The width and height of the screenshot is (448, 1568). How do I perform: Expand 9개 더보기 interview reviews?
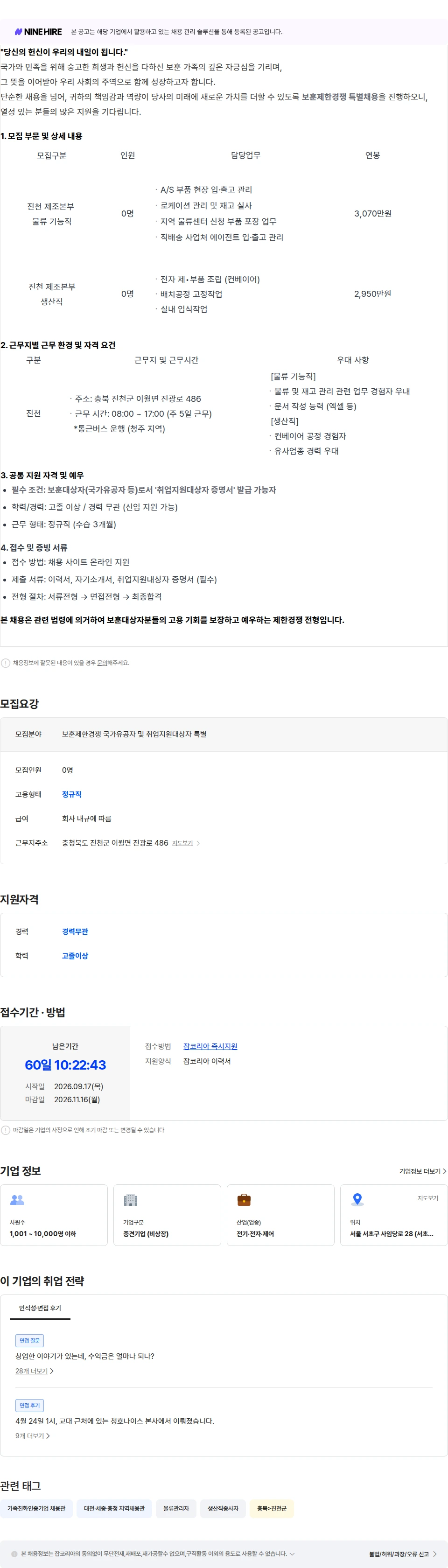pyautogui.click(x=32, y=1436)
